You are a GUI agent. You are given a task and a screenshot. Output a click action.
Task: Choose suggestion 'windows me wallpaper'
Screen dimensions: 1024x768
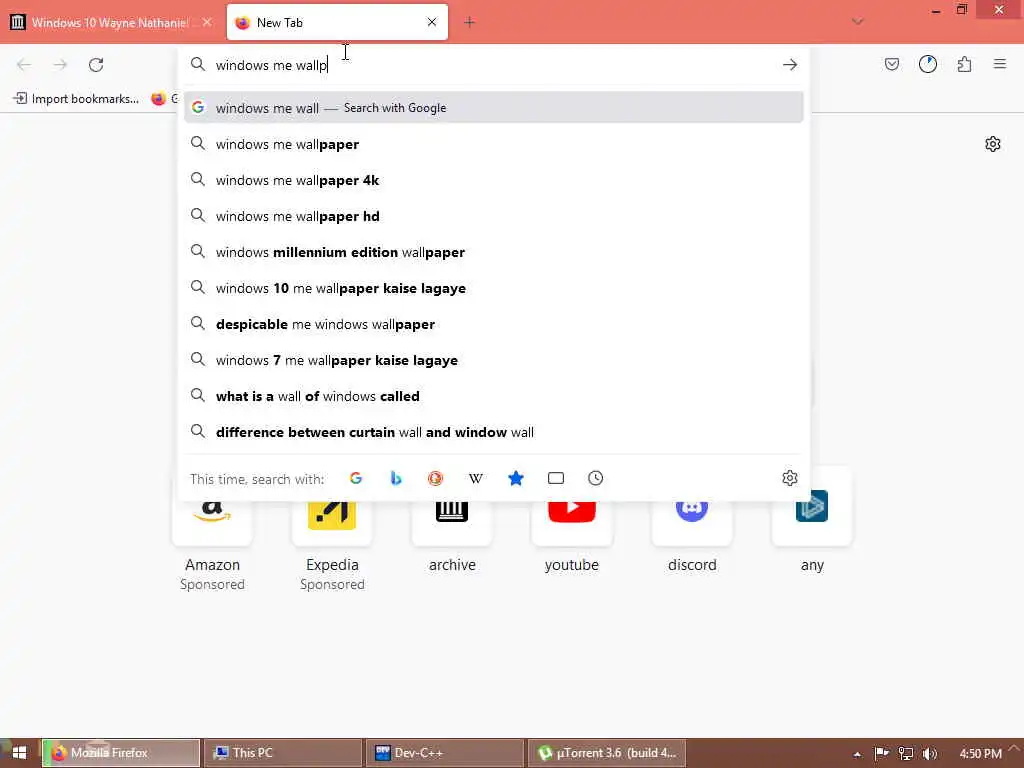tap(493, 144)
